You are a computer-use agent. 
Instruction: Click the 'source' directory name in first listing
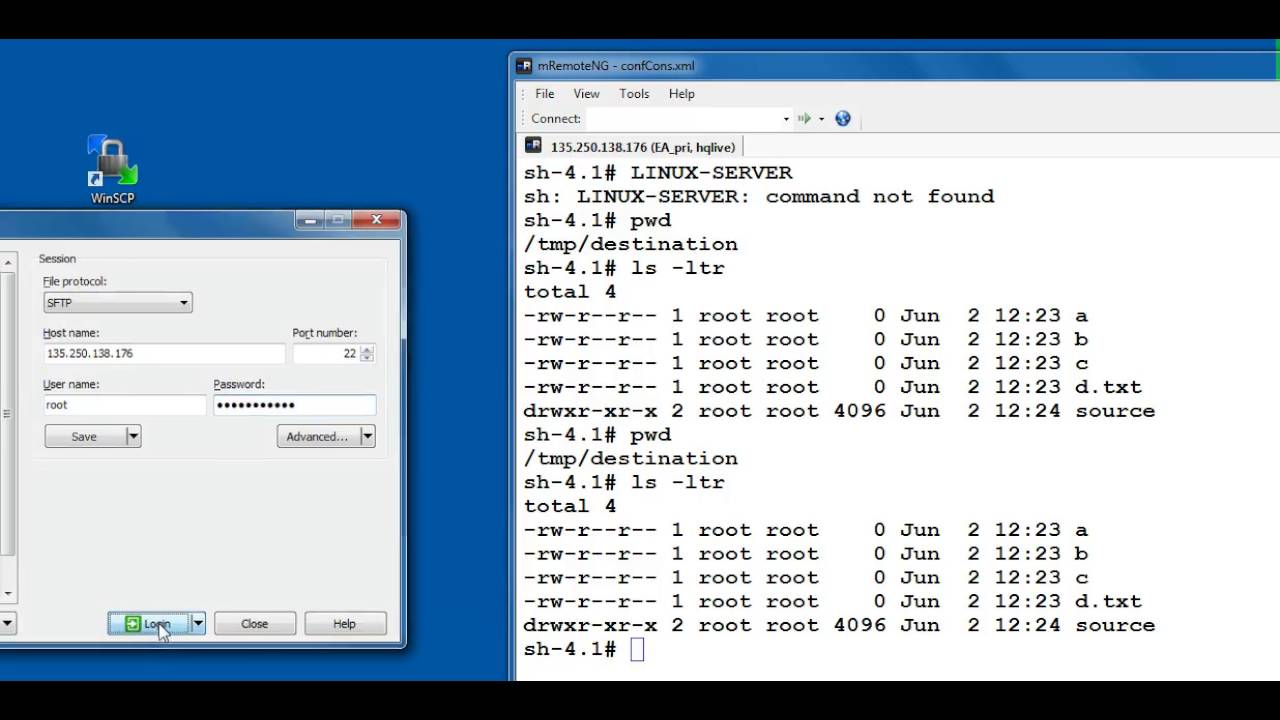(1115, 411)
